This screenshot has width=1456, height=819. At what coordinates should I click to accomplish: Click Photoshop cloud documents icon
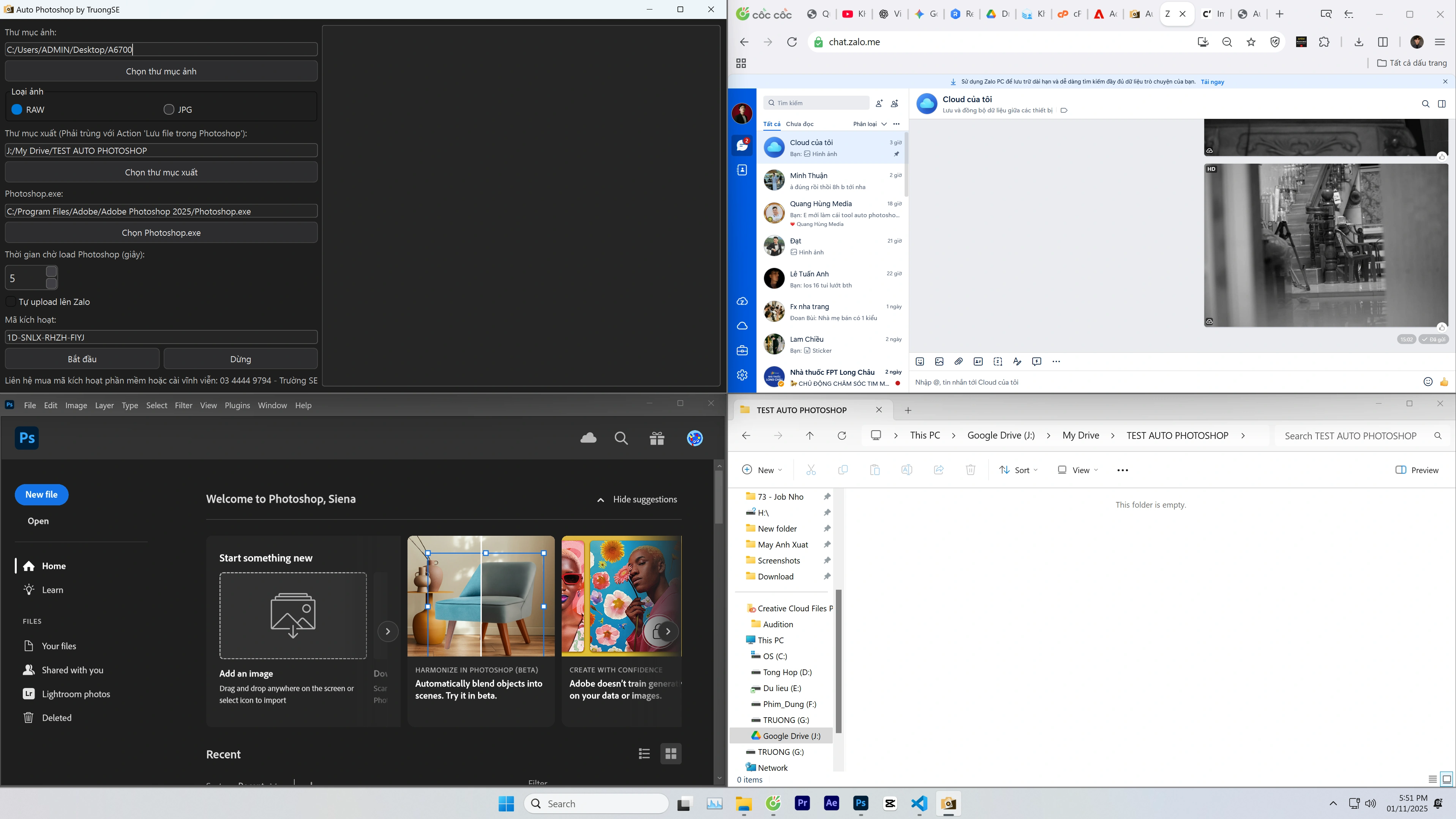pos(588,438)
